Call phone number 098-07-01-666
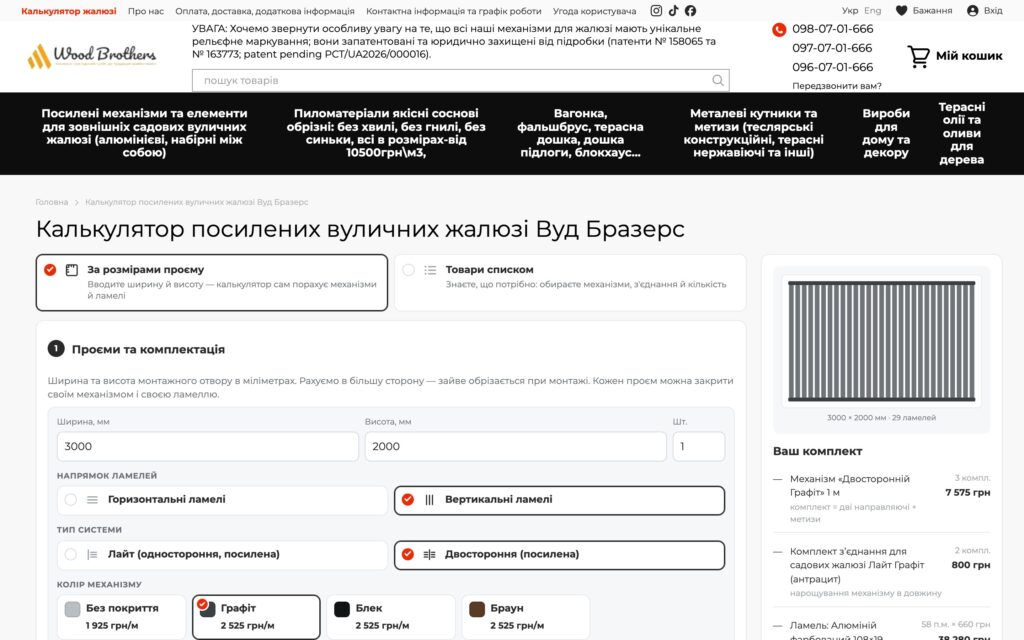 click(832, 29)
